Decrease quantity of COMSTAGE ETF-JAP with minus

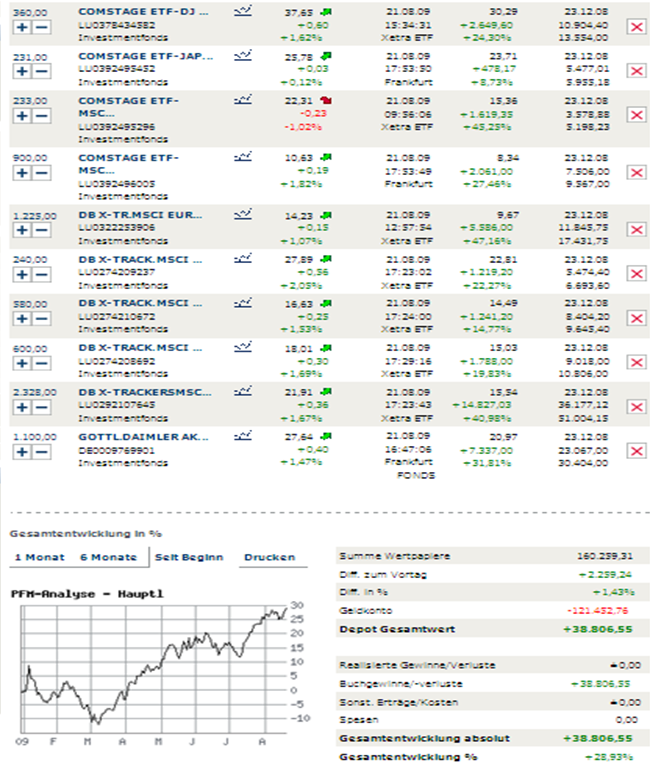42,71
